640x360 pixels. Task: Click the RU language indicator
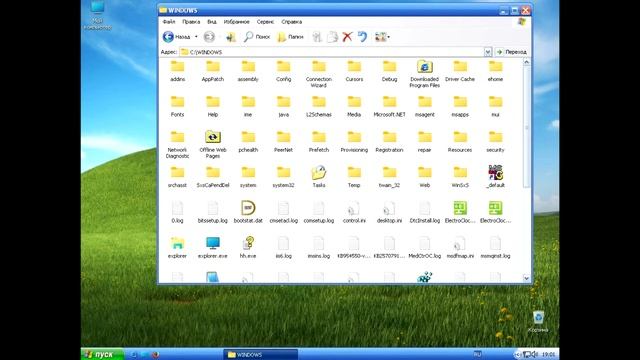(477, 354)
